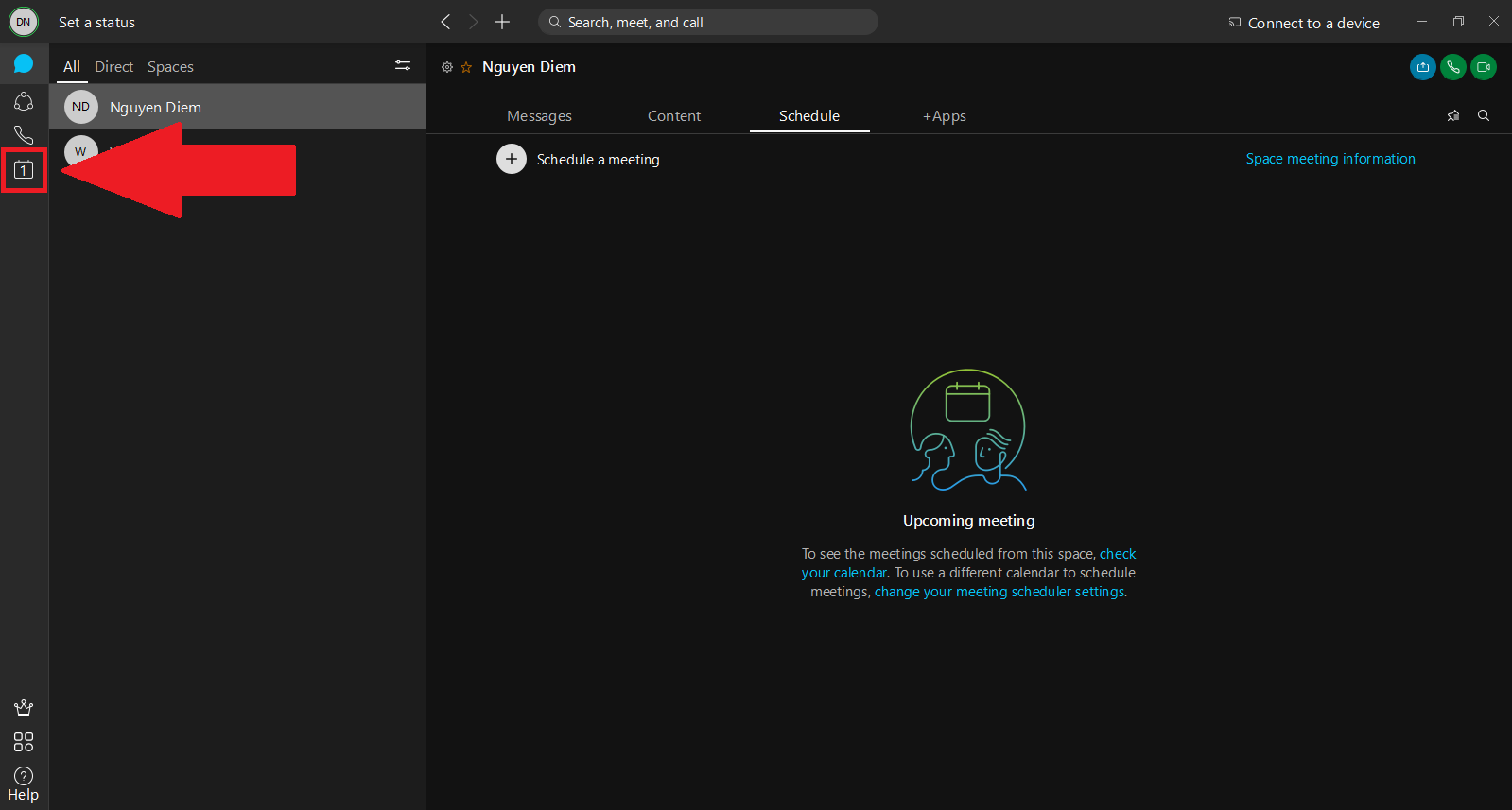Select the Direct filter tab

[x=113, y=67]
